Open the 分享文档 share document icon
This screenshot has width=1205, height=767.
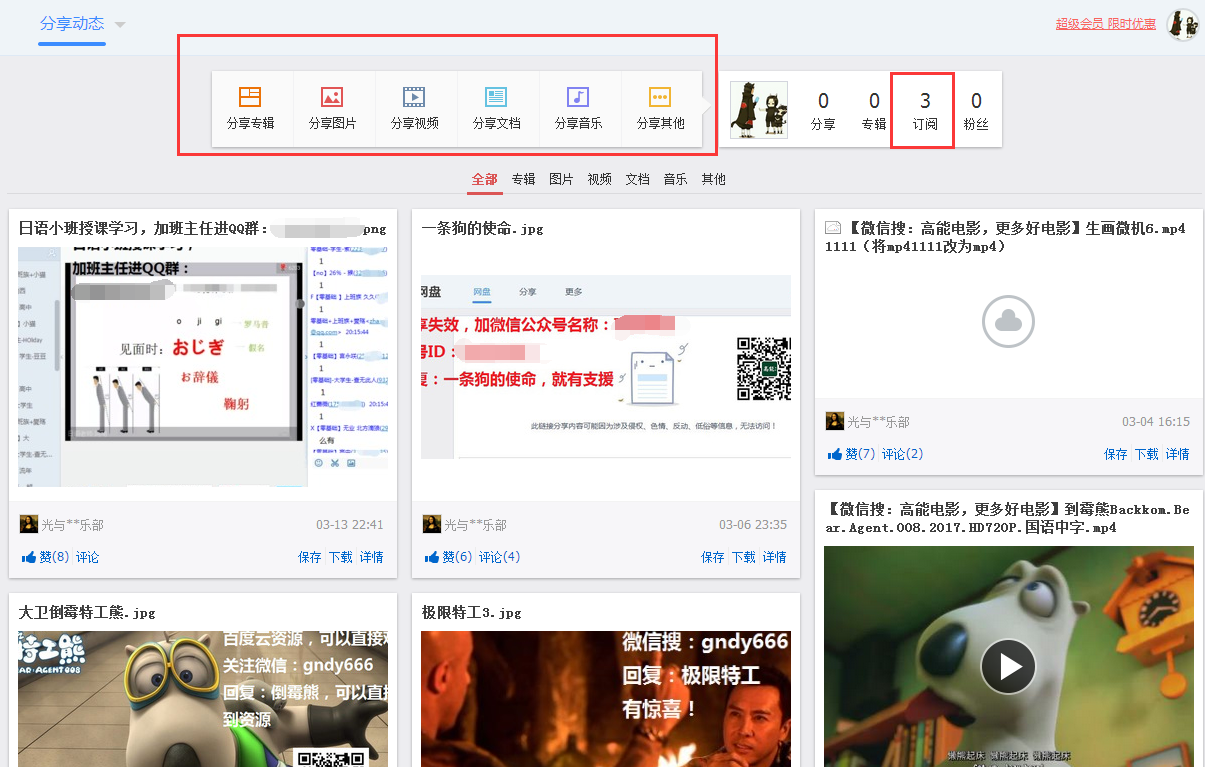496,108
